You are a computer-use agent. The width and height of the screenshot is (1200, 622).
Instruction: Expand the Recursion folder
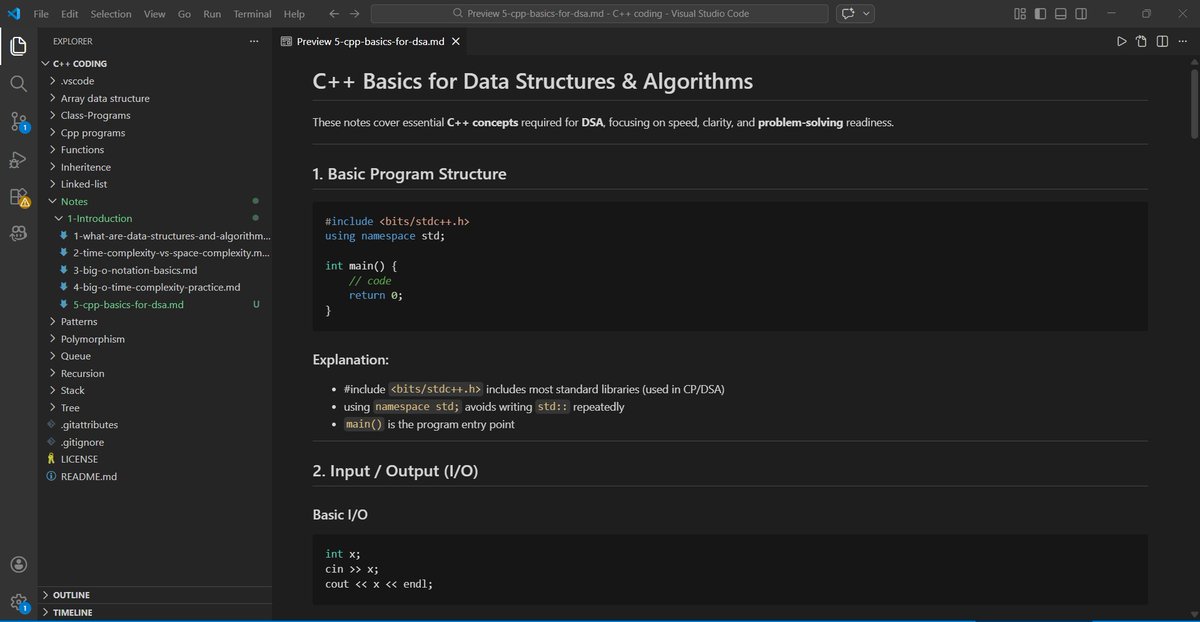point(155,373)
